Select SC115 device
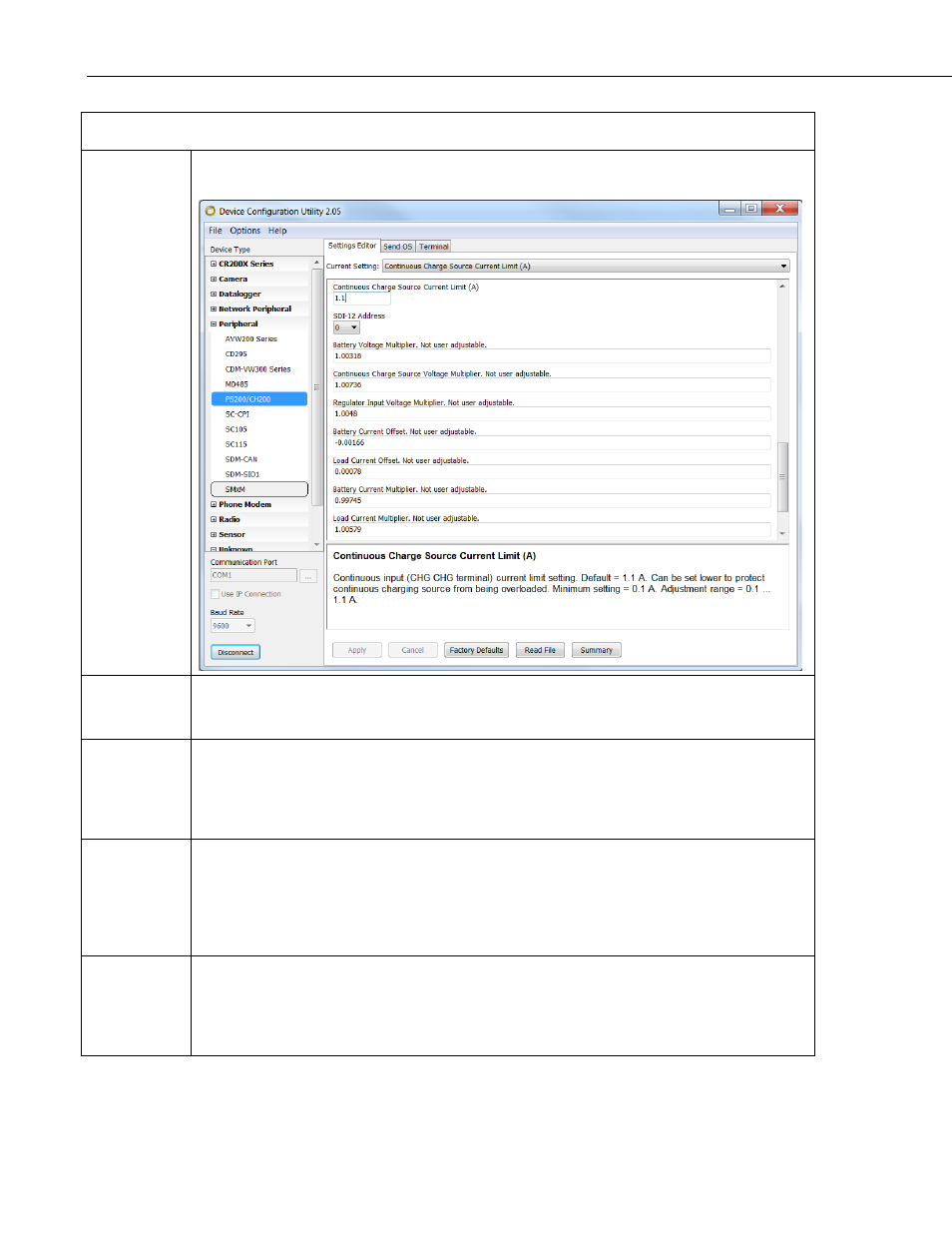The image size is (952, 1233). [x=236, y=444]
